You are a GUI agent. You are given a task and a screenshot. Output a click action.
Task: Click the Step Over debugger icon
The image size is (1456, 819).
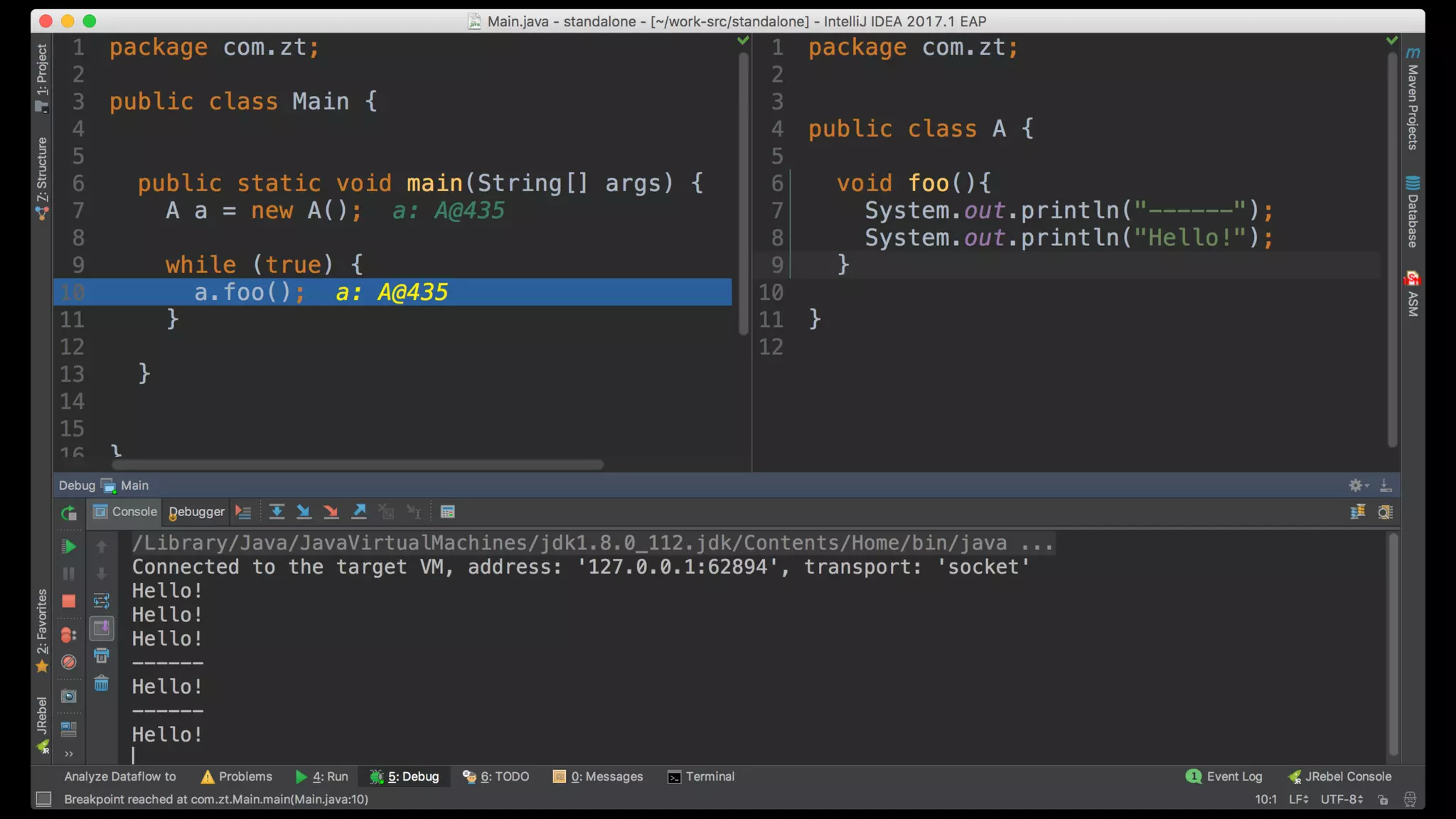click(x=277, y=512)
